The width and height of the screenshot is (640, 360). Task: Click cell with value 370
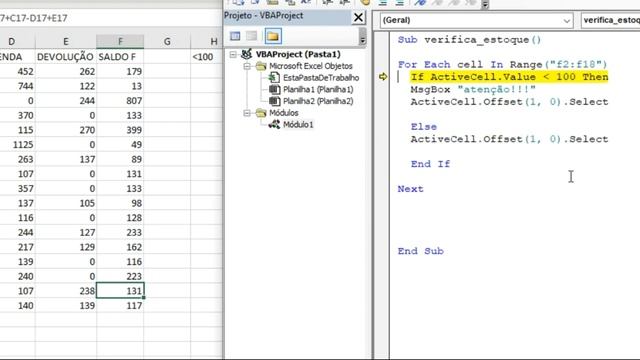click(x=17, y=116)
